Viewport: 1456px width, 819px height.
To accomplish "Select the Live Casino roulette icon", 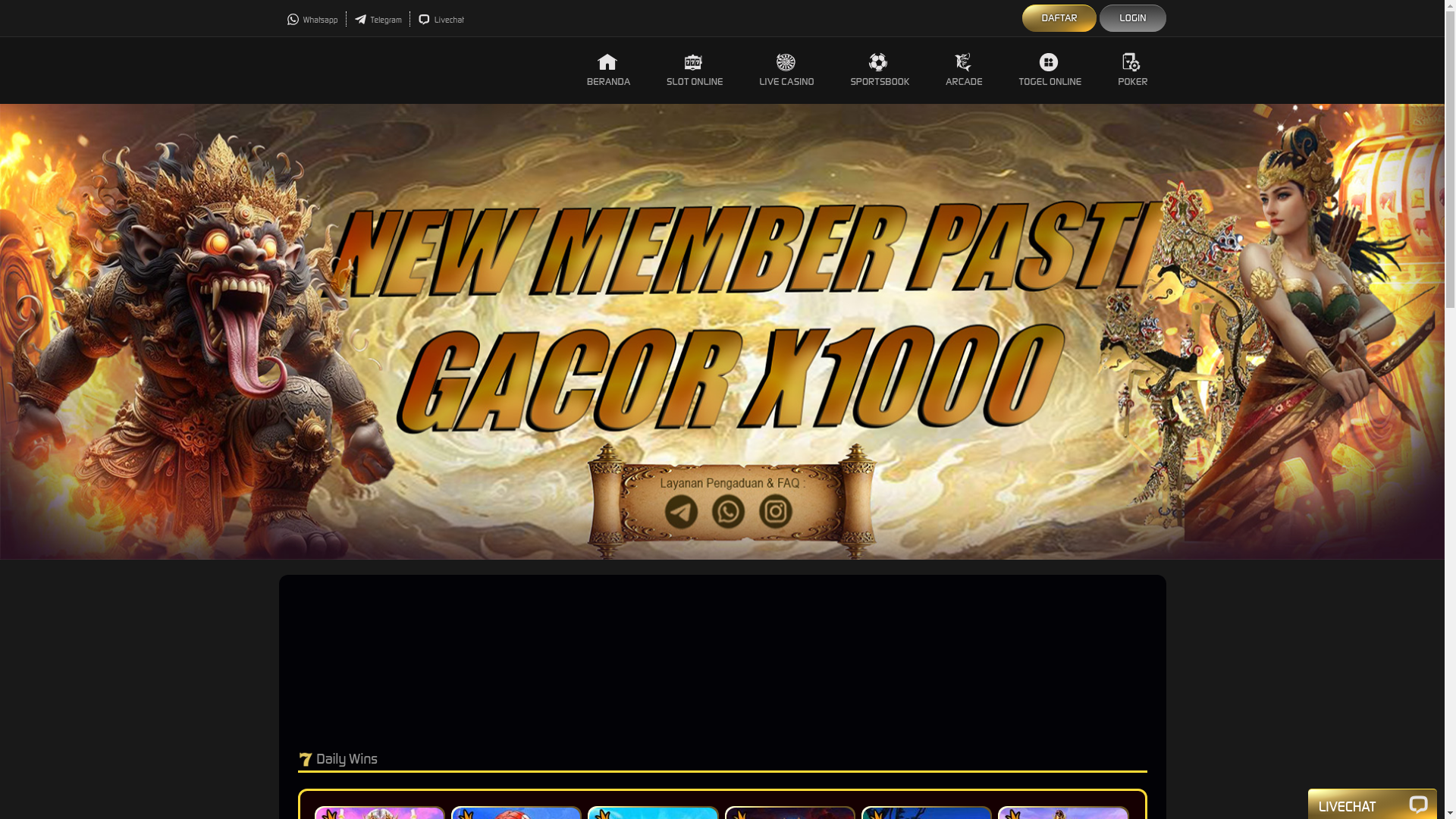I will pyautogui.click(x=786, y=62).
